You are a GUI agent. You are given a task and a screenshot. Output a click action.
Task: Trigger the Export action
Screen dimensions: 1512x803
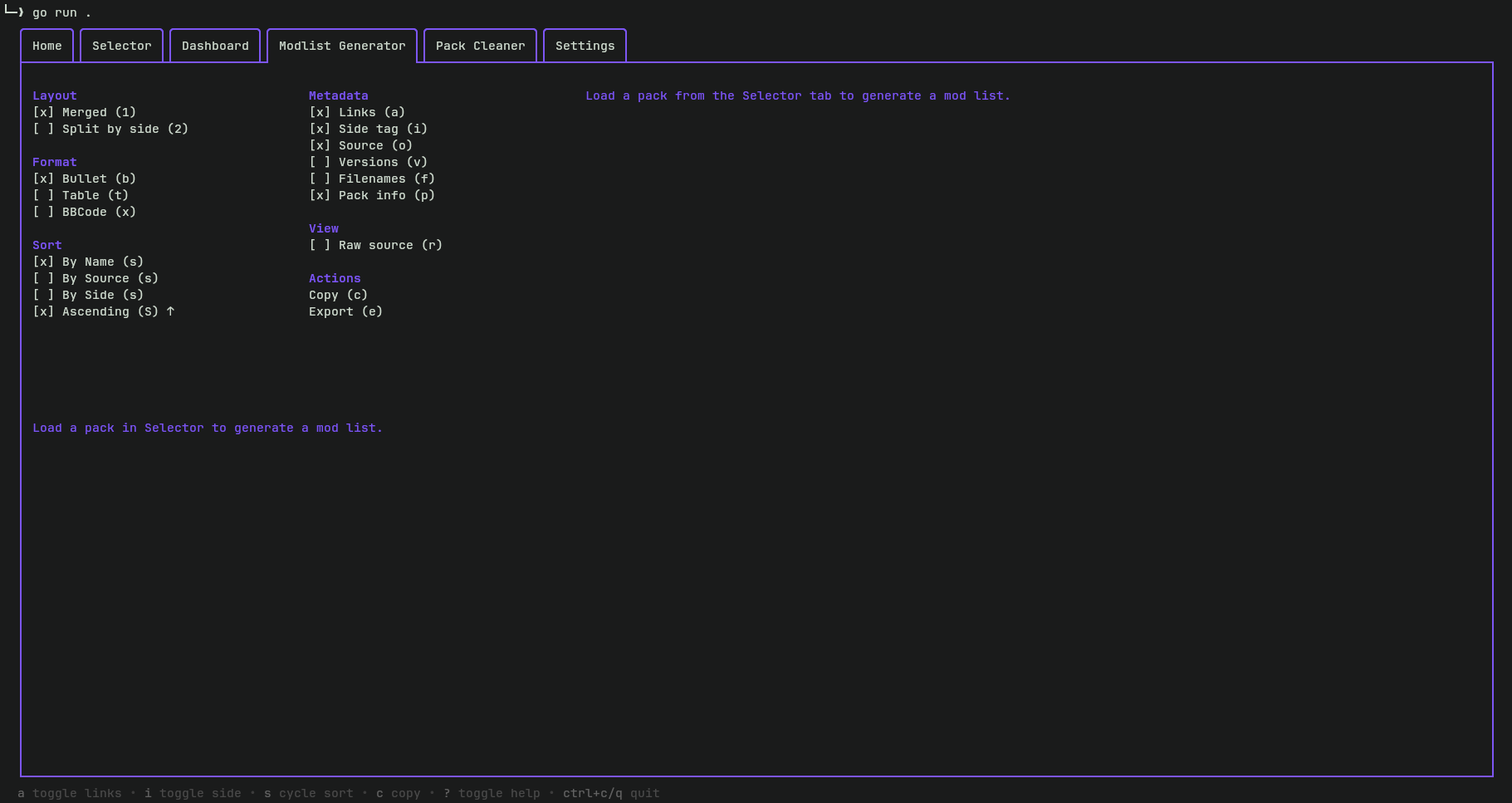point(345,311)
